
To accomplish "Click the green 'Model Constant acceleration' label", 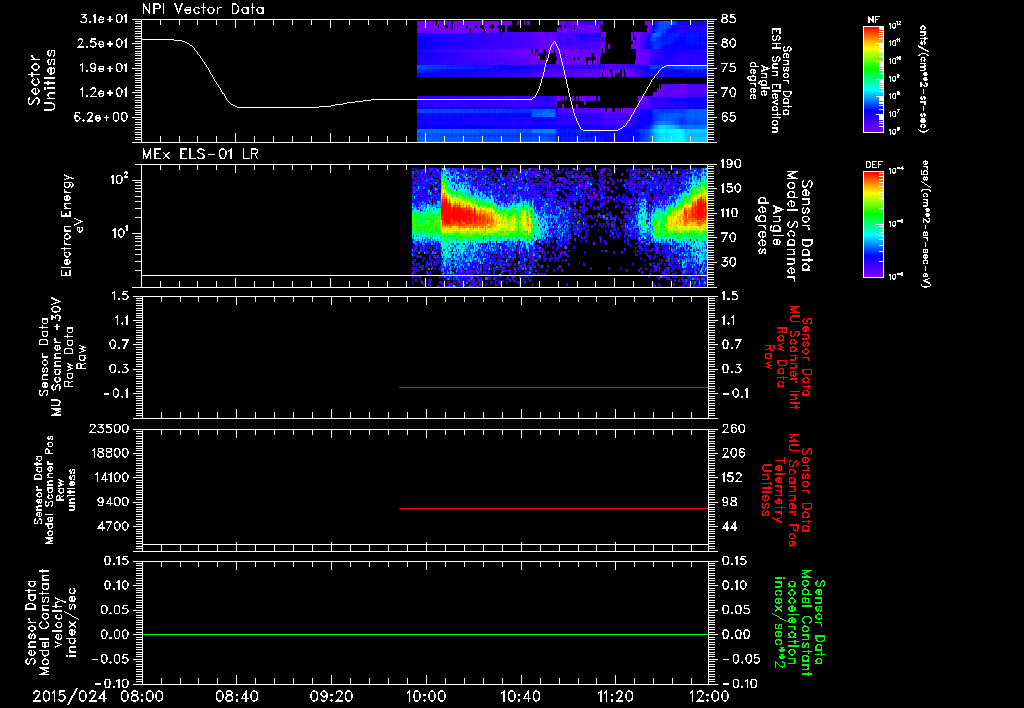I will (797, 623).
